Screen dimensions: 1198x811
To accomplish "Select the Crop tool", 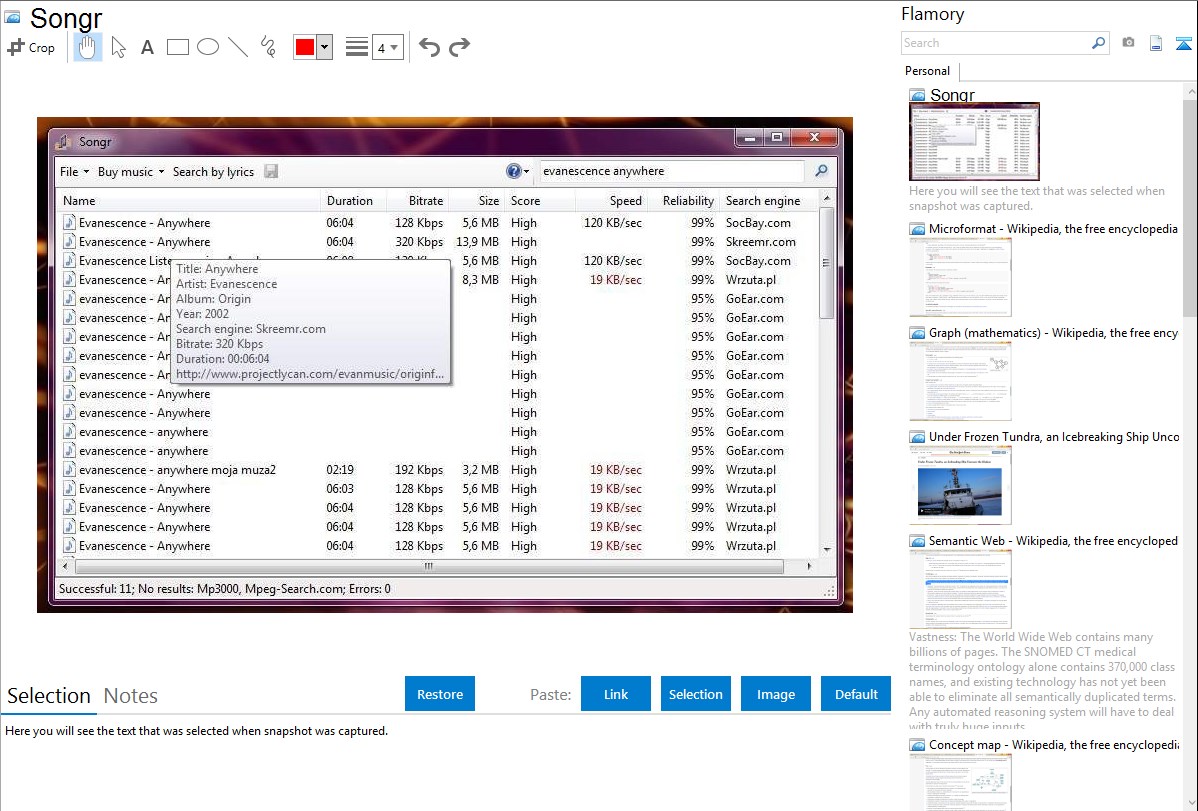I will 31,47.
